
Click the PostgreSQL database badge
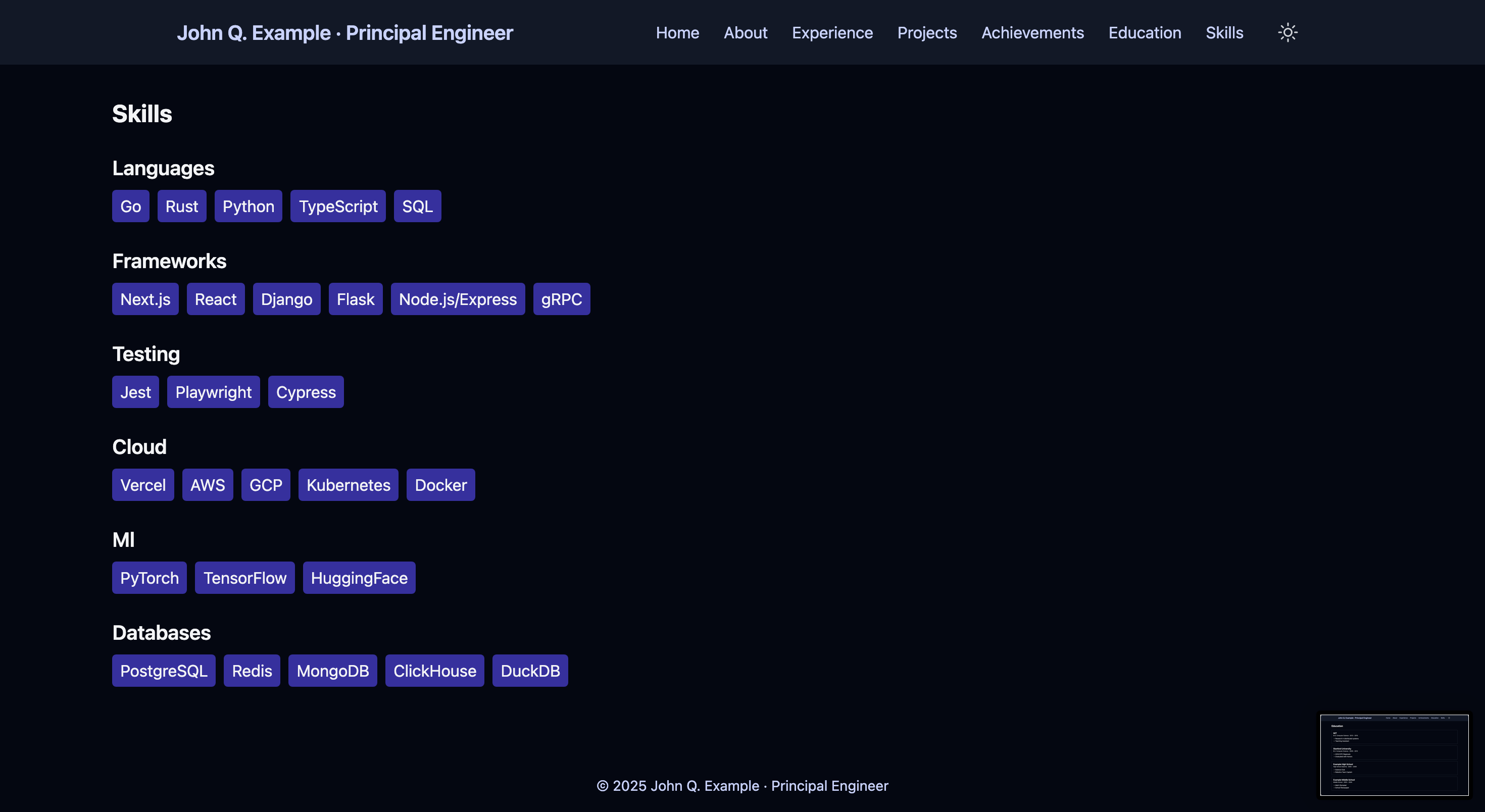tap(164, 670)
